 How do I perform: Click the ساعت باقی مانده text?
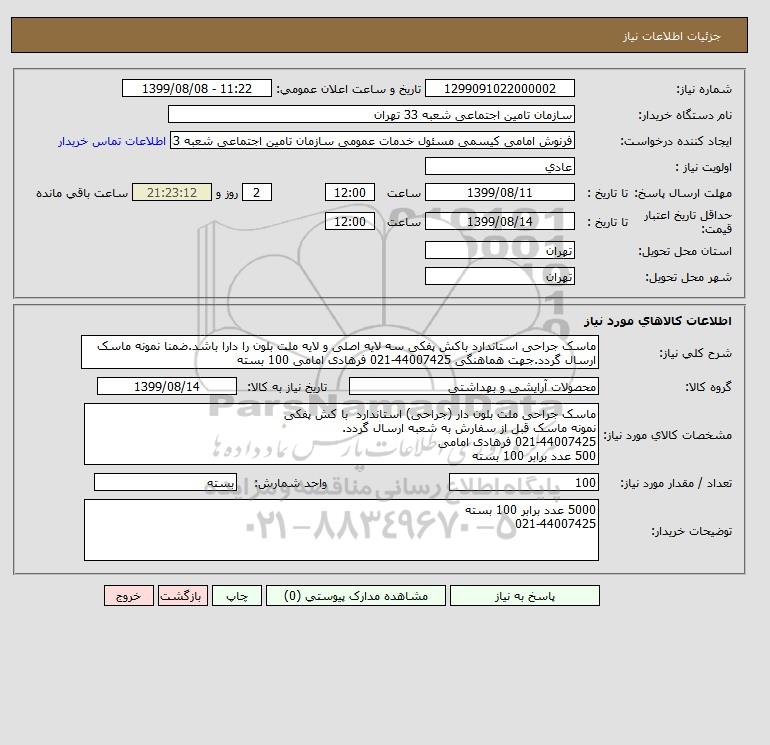82,193
